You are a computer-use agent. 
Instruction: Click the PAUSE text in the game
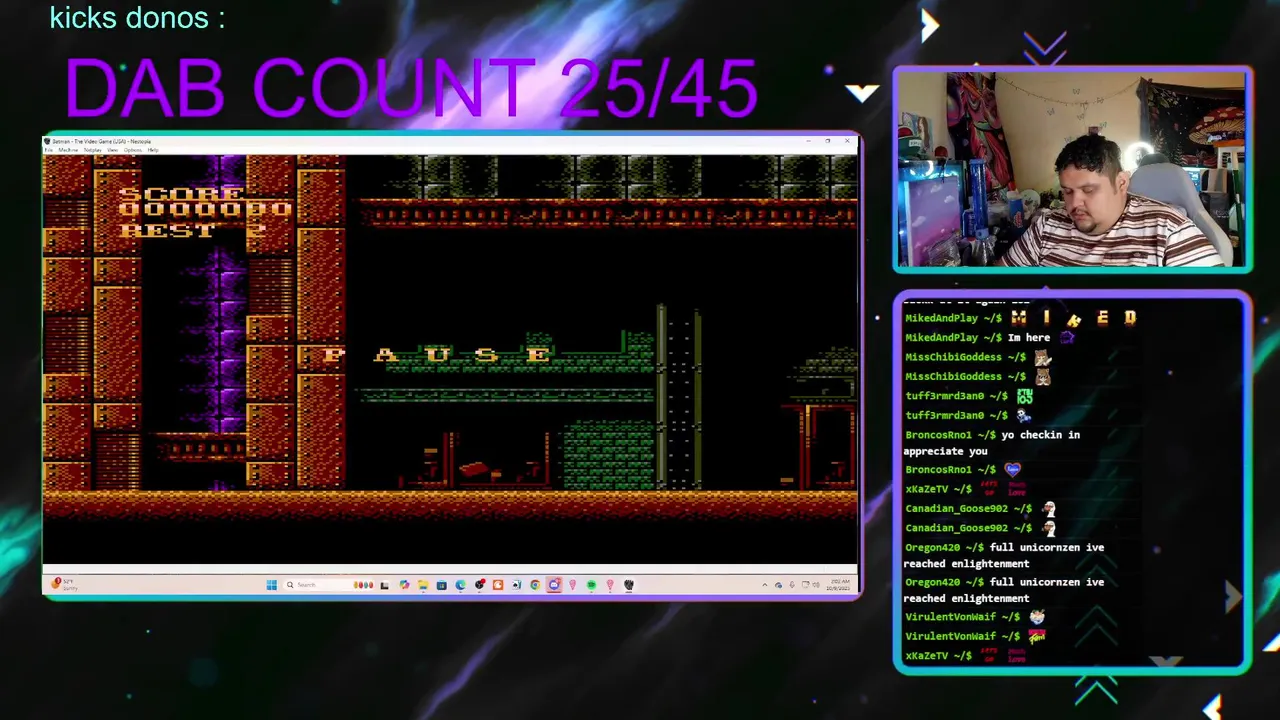click(438, 355)
